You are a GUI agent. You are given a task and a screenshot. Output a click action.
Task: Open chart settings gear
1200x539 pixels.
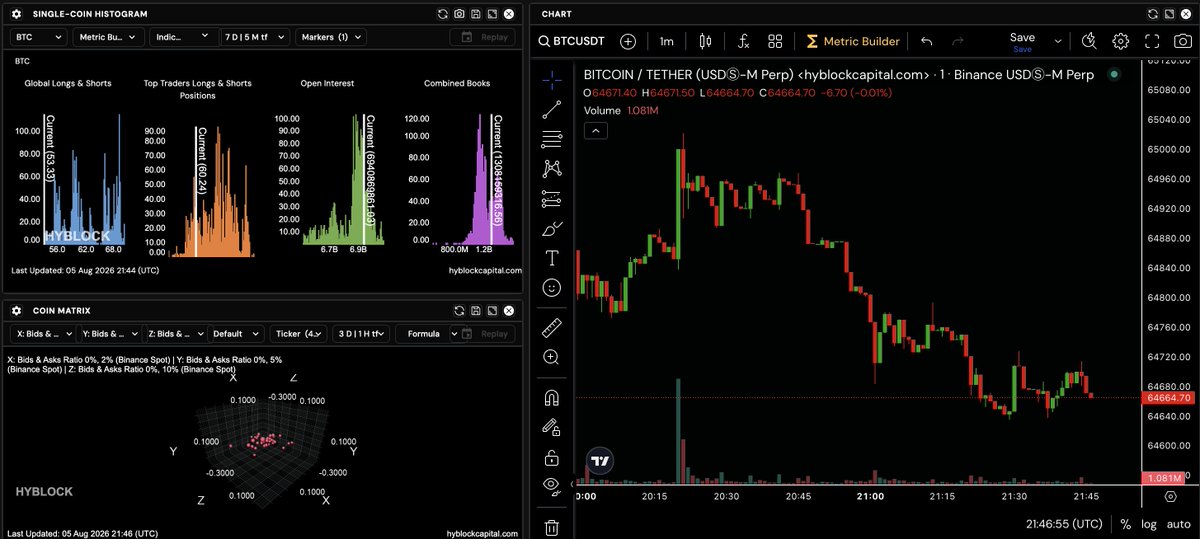click(1121, 41)
